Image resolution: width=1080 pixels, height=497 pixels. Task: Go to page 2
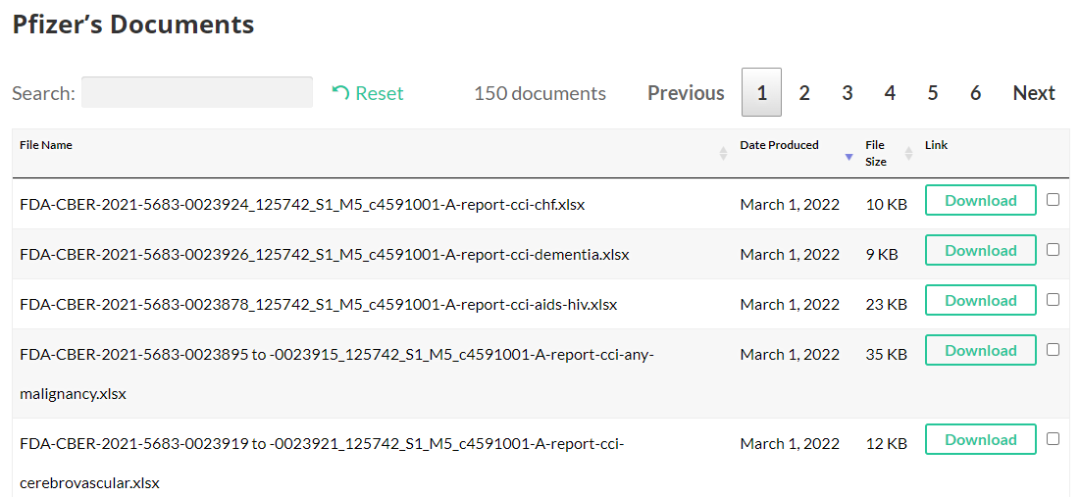tap(804, 93)
